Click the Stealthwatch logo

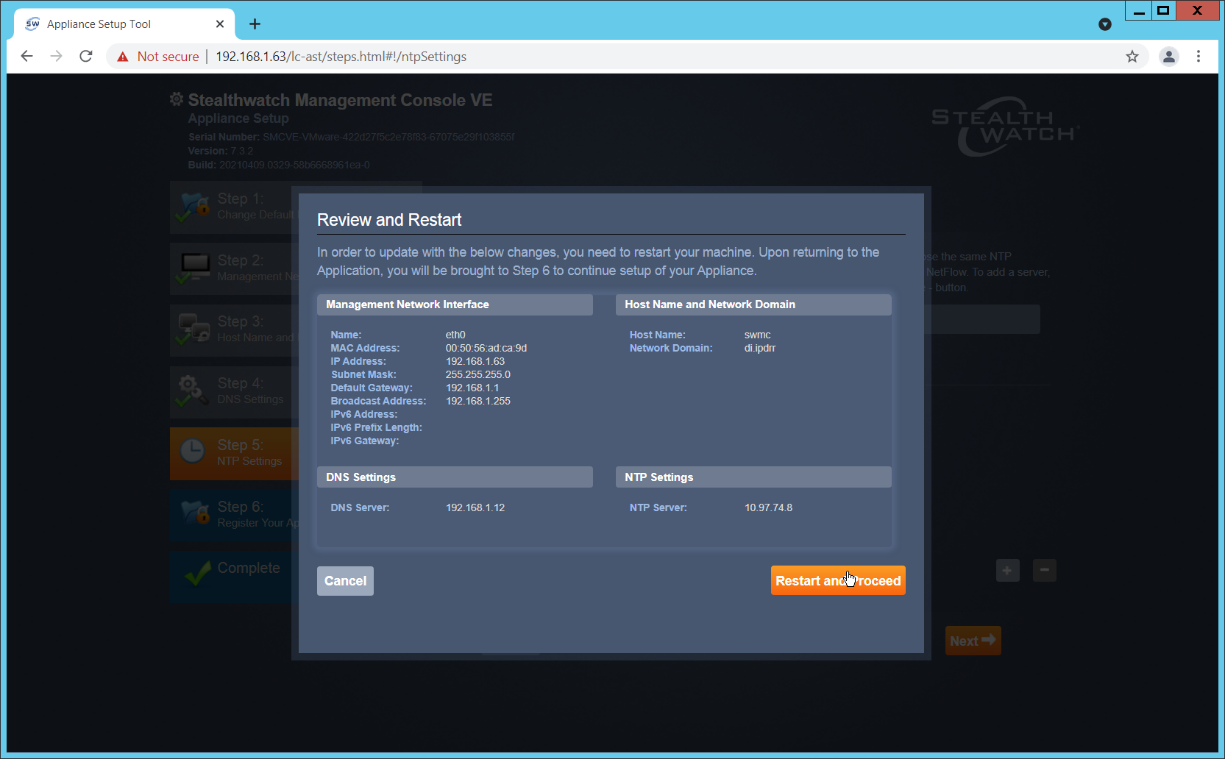tap(1005, 126)
